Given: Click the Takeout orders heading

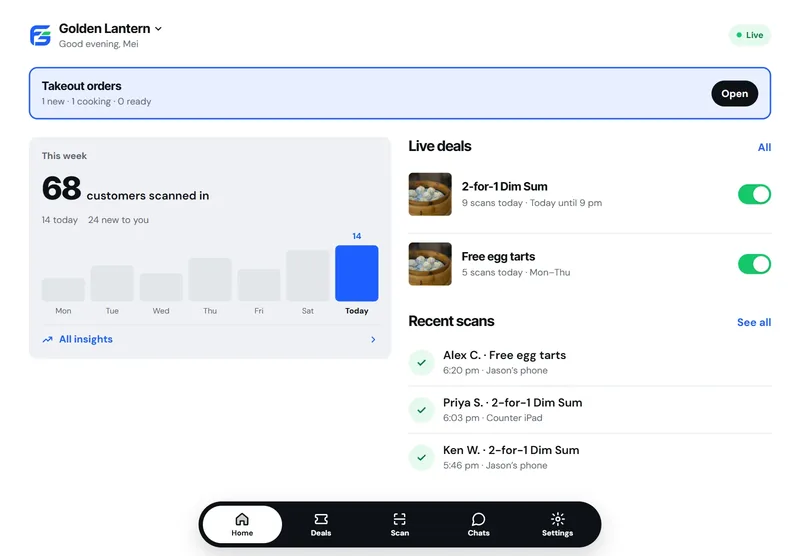Looking at the screenshot, I should 82,86.
